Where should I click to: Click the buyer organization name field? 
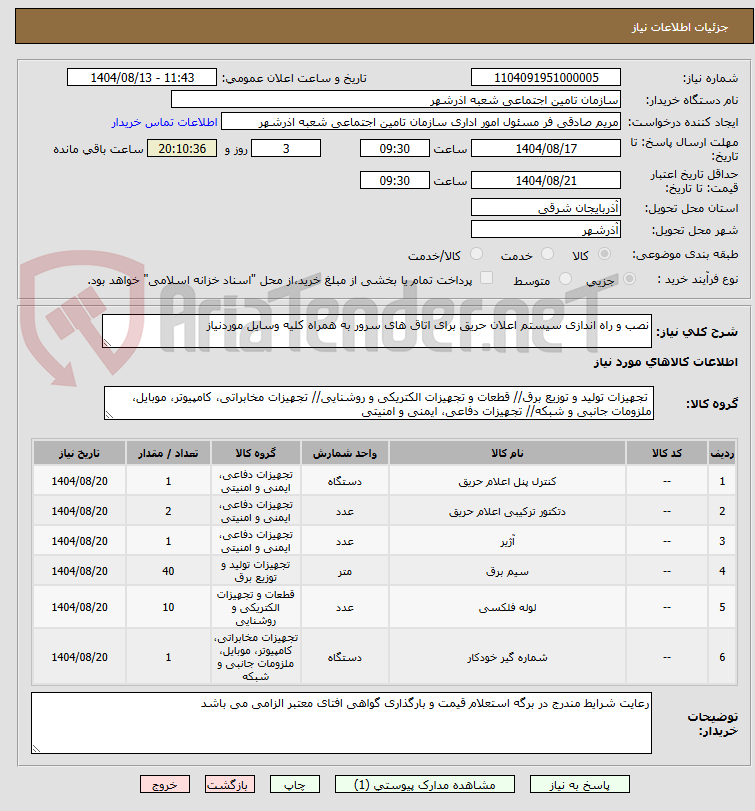point(396,100)
